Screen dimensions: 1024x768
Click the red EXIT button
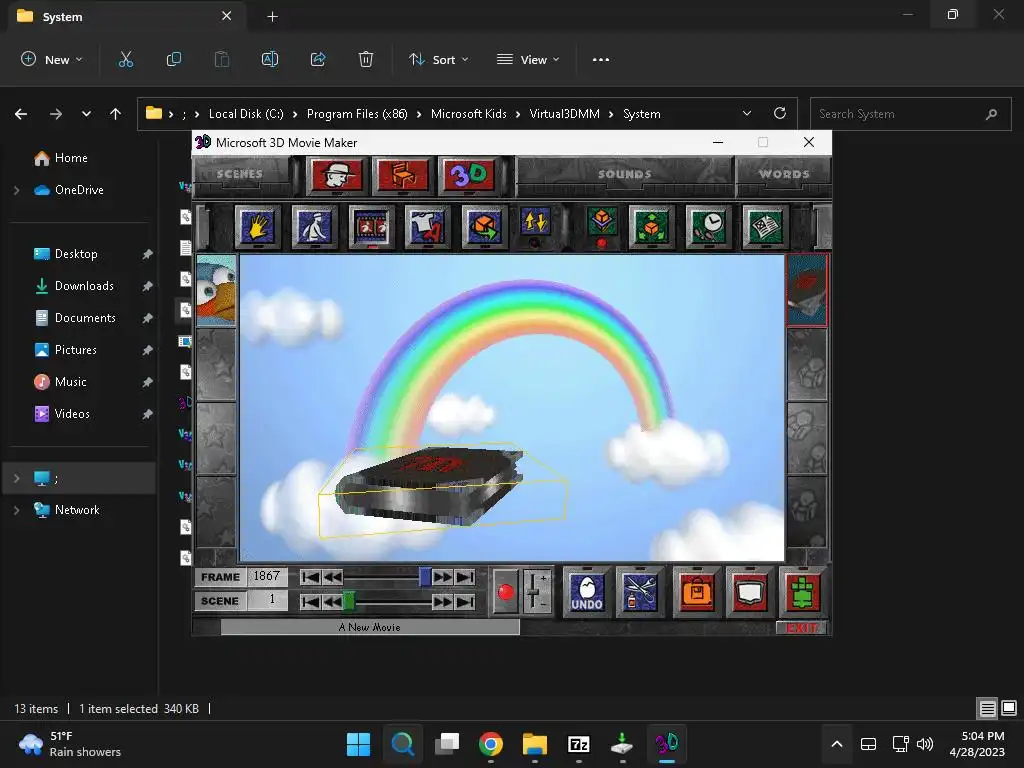[x=801, y=628]
